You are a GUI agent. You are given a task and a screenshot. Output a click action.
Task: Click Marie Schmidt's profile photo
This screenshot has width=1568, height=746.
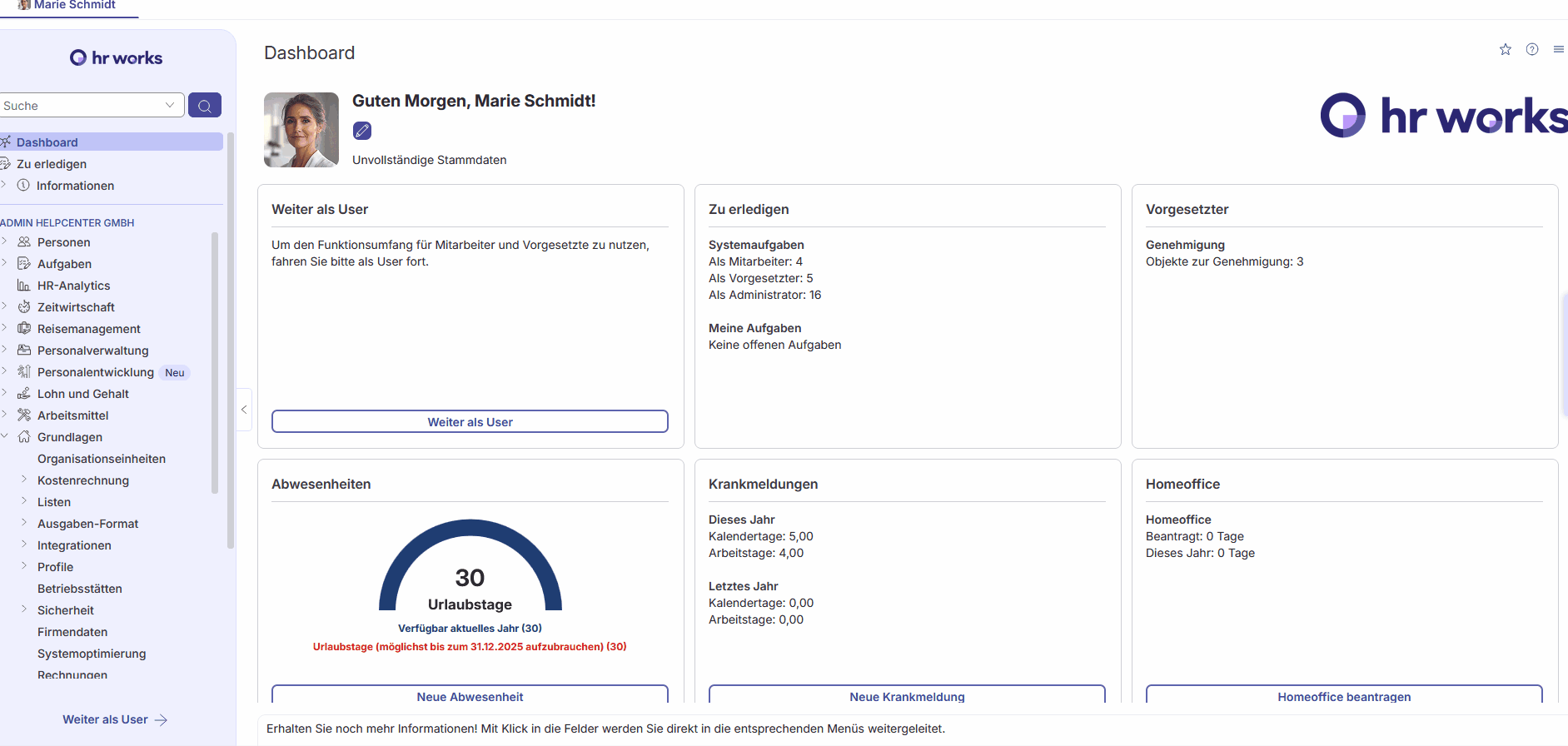[x=301, y=130]
